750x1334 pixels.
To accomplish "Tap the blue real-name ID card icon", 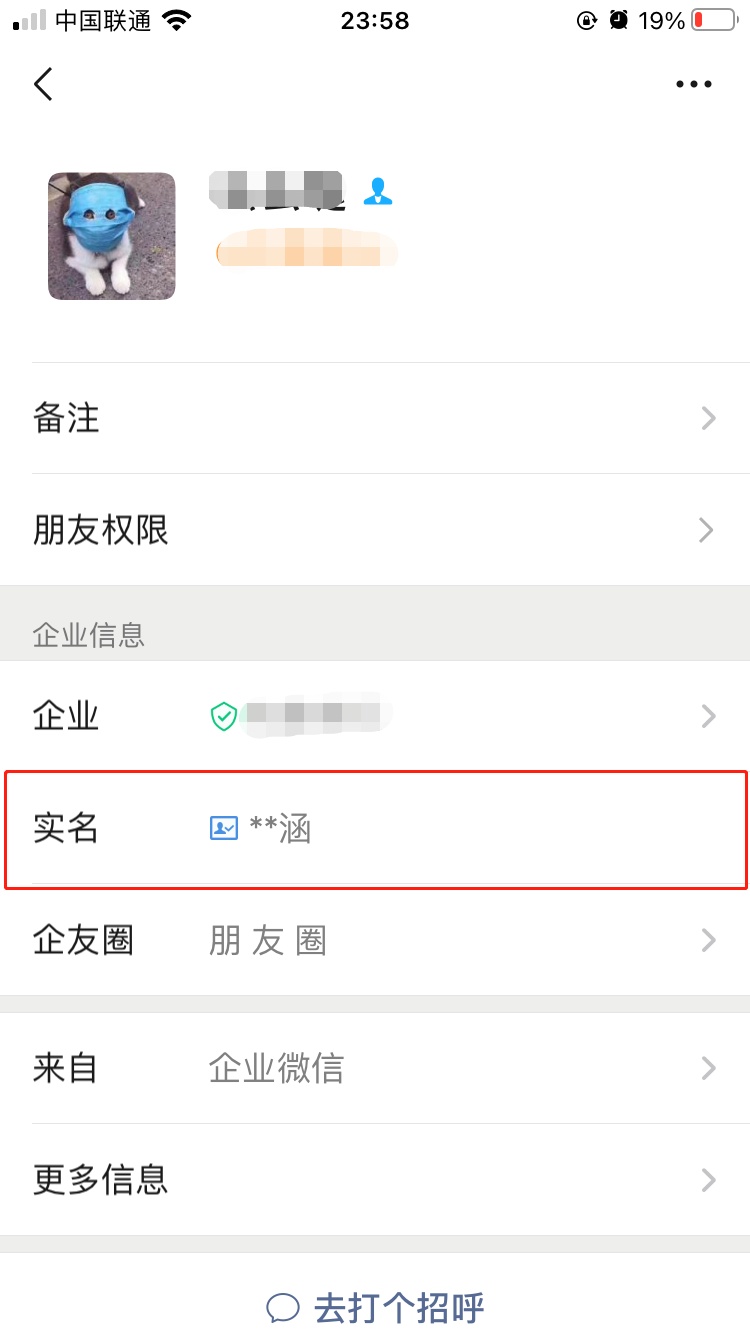I will pyautogui.click(x=224, y=828).
